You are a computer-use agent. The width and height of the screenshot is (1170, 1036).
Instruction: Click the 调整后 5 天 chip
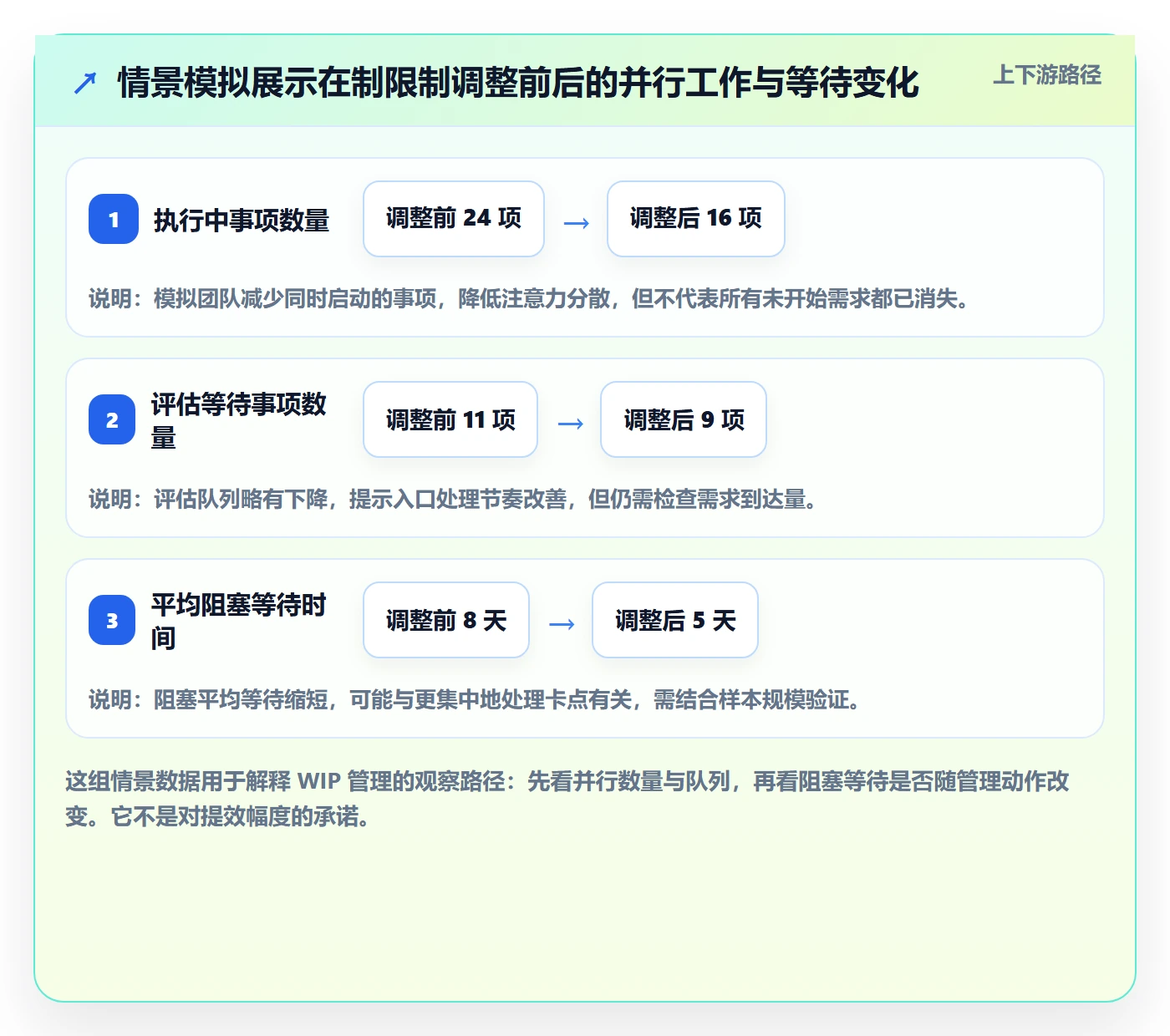pyautogui.click(x=675, y=620)
